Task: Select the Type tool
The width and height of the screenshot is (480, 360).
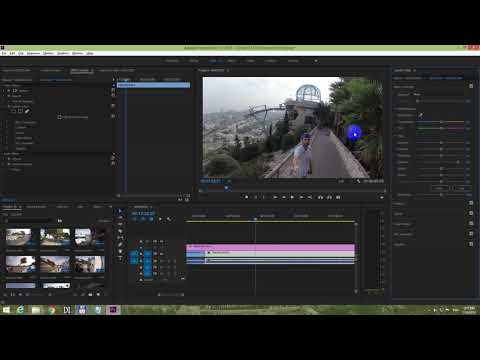Action: point(120,258)
